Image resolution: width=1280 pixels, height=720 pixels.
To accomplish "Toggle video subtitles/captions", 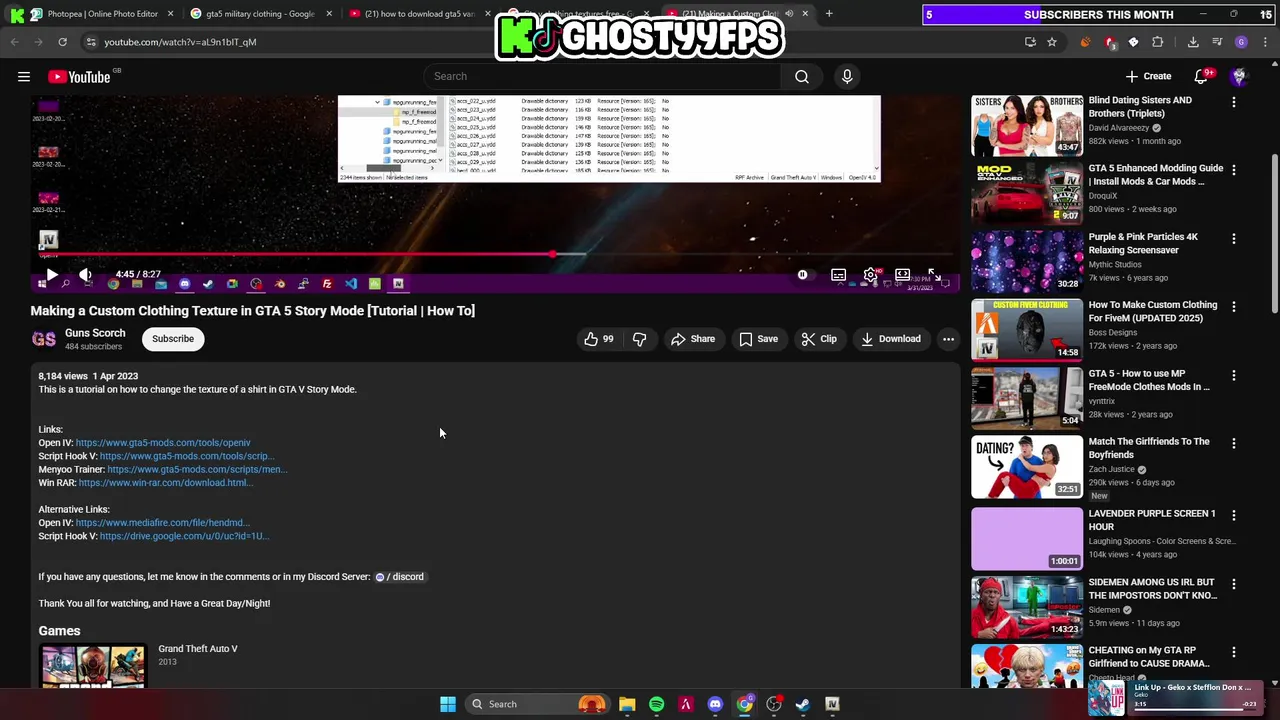I will 839,274.
